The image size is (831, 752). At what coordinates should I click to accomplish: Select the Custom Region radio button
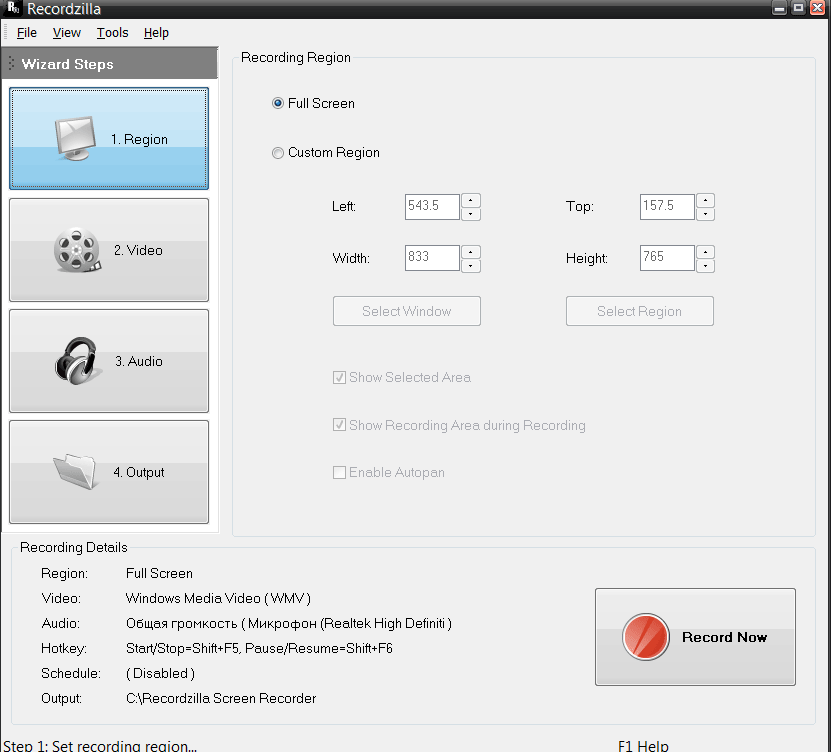click(x=278, y=153)
